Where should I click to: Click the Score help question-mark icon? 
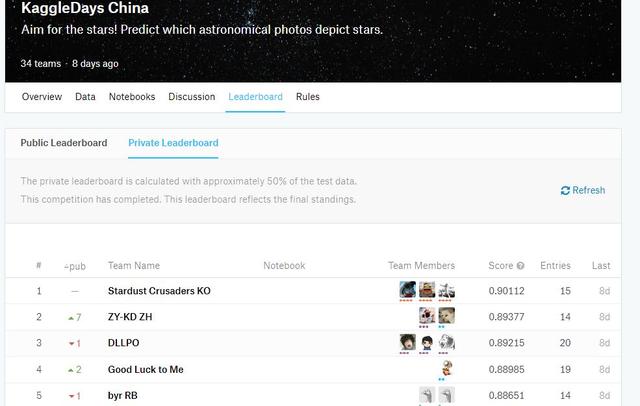point(520,266)
